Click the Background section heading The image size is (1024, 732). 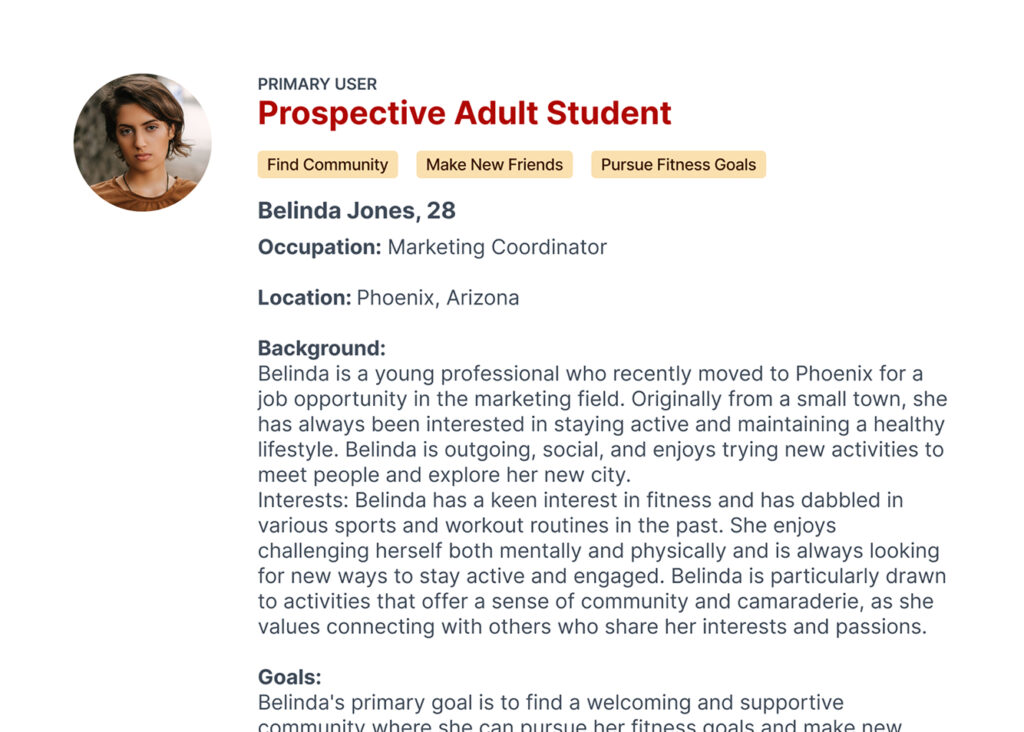click(x=321, y=348)
